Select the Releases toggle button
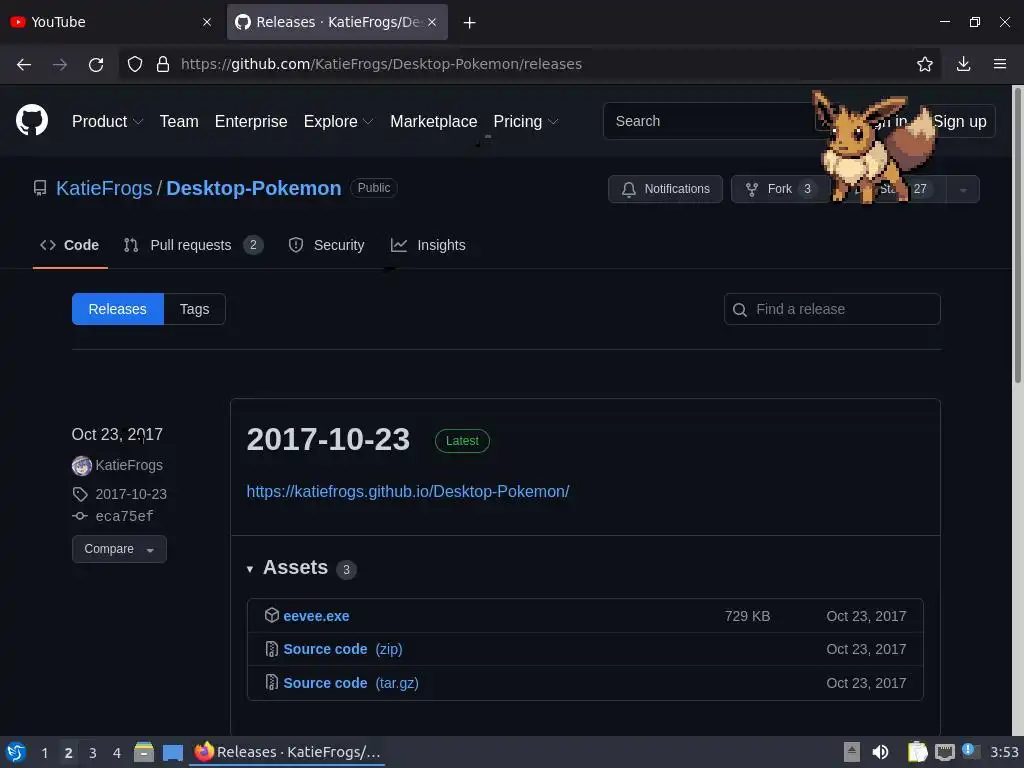This screenshot has height=768, width=1024. 118,309
